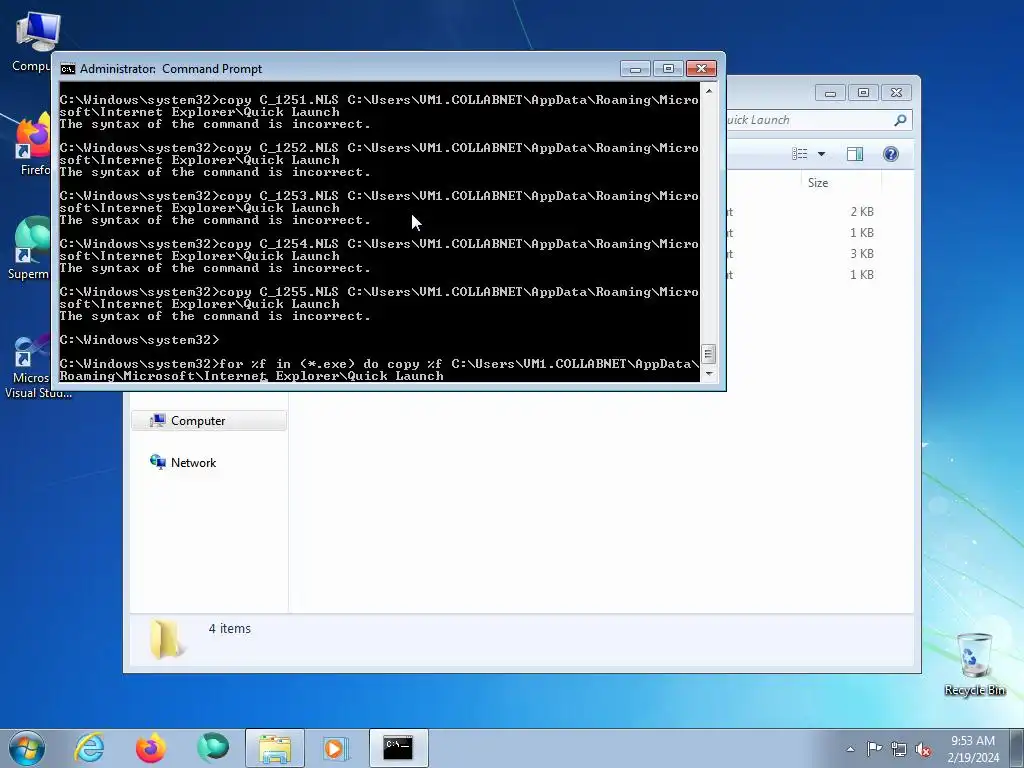Click the folder icon in Explorer details pane
This screenshot has height=768, width=1024.
pos(166,639)
